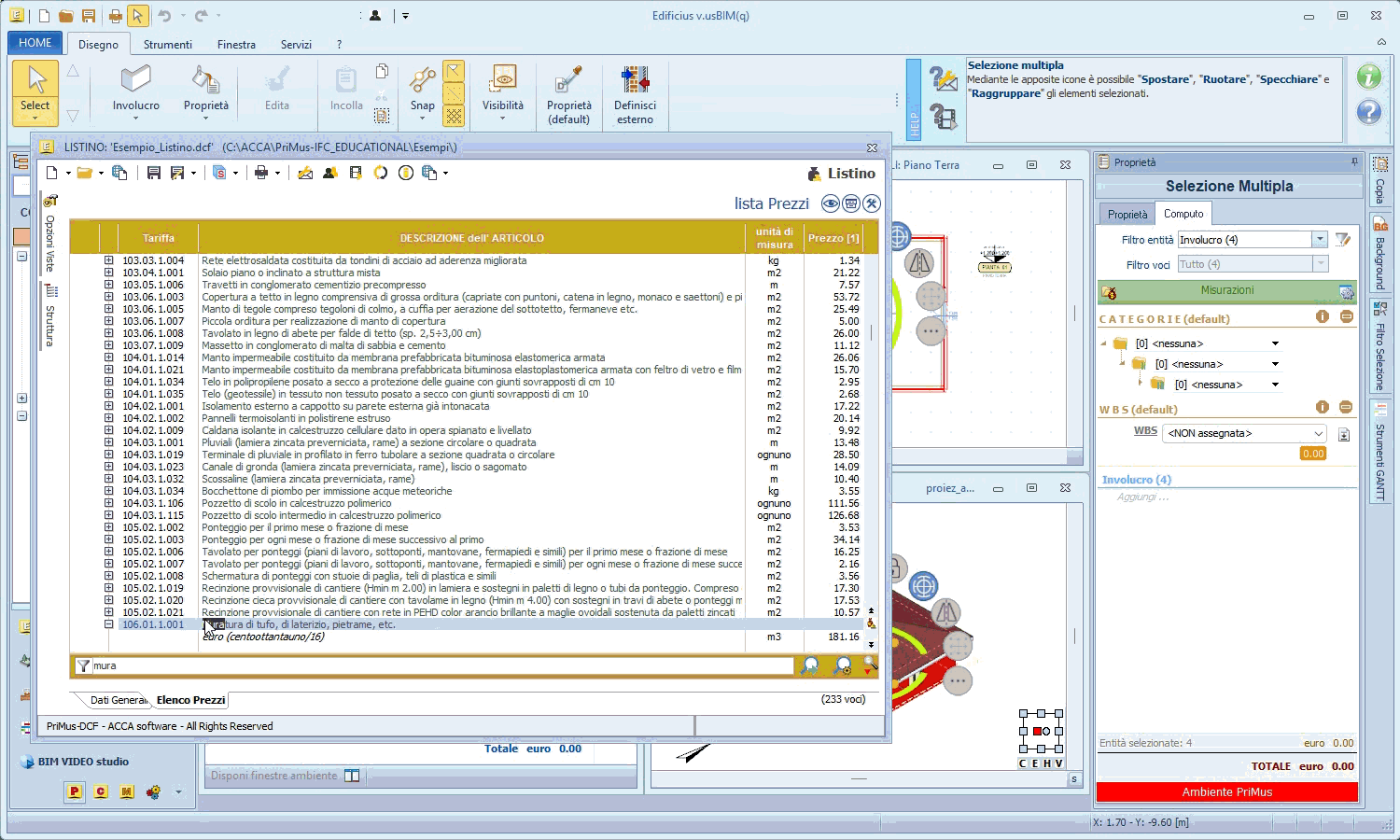1400x840 pixels.
Task: Toggle the eye icon beside lista Prezzi
Action: point(830,203)
